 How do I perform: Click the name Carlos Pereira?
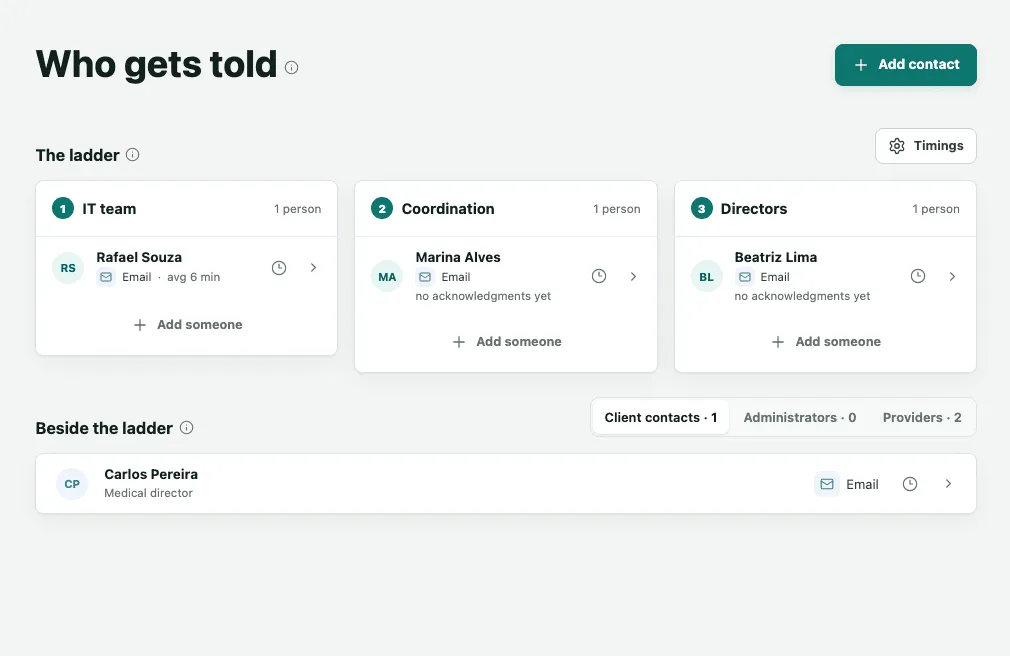click(x=151, y=474)
